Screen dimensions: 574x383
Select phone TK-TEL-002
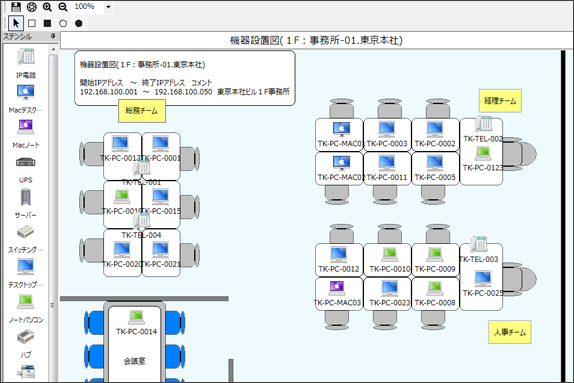483,124
